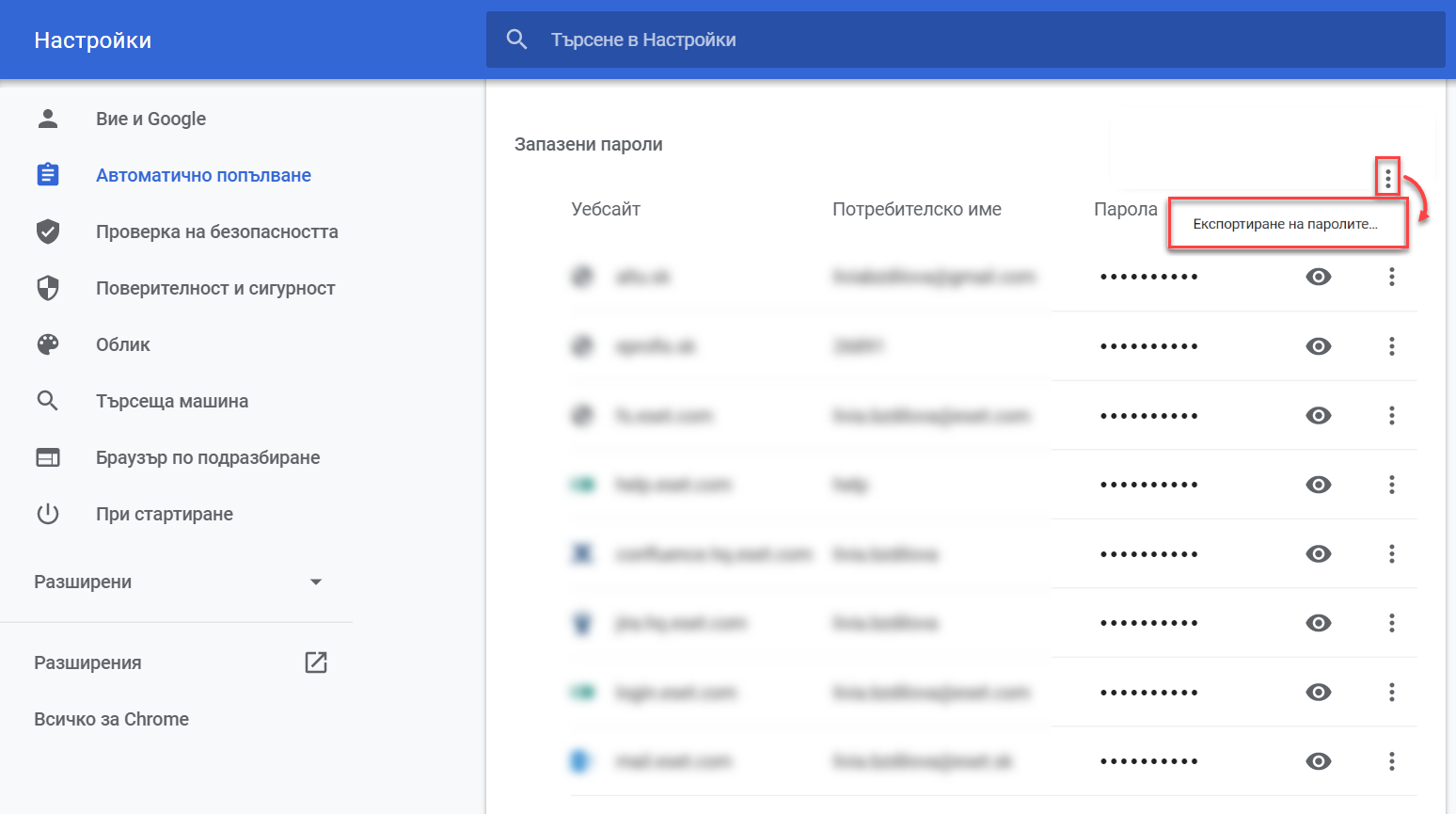The width and height of the screenshot is (1456, 814).
Task: Reveal the help.eset.com password with eye icon
Action: point(1319,485)
